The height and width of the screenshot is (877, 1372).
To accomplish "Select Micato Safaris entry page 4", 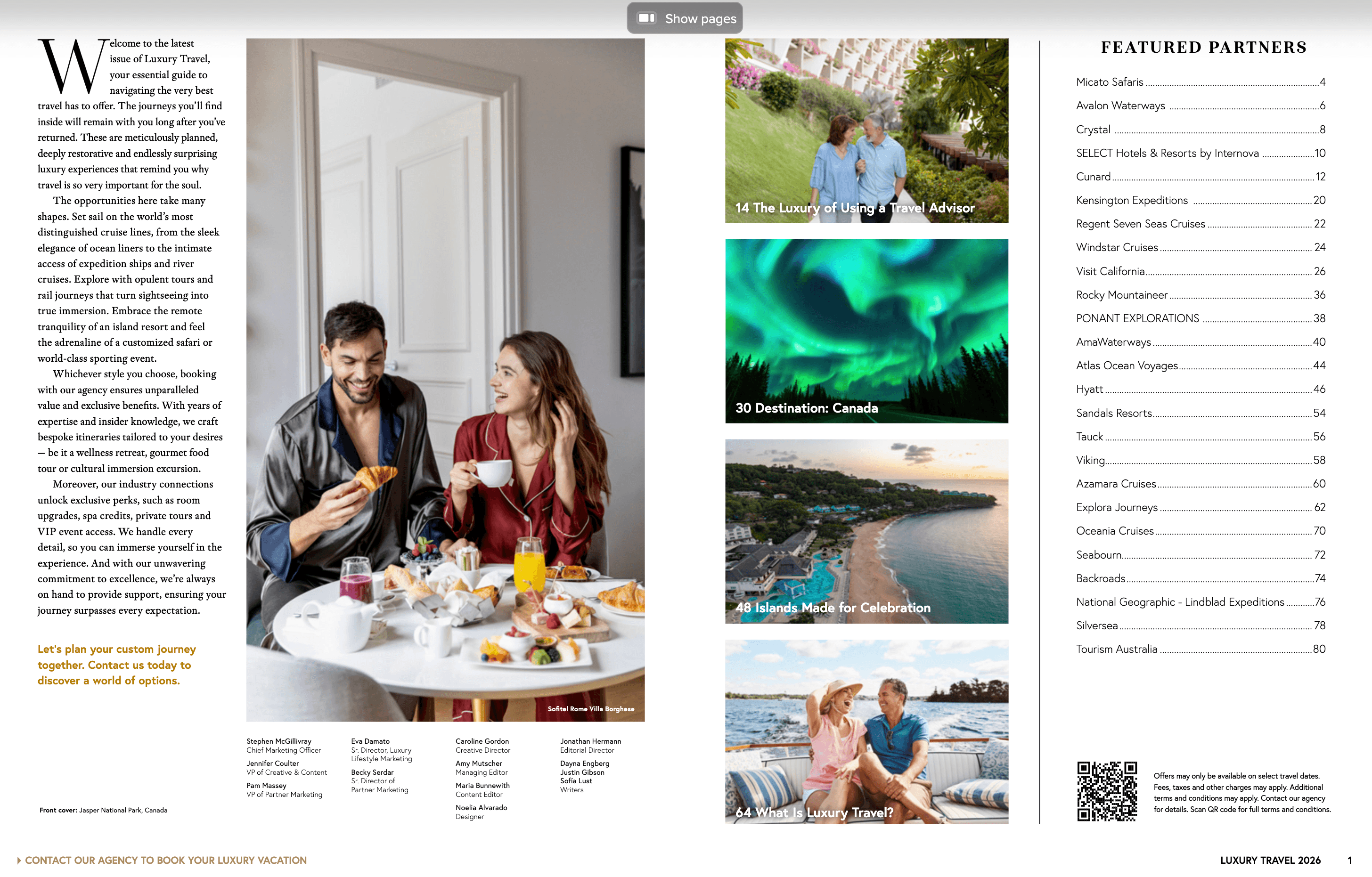I will tap(1200, 82).
